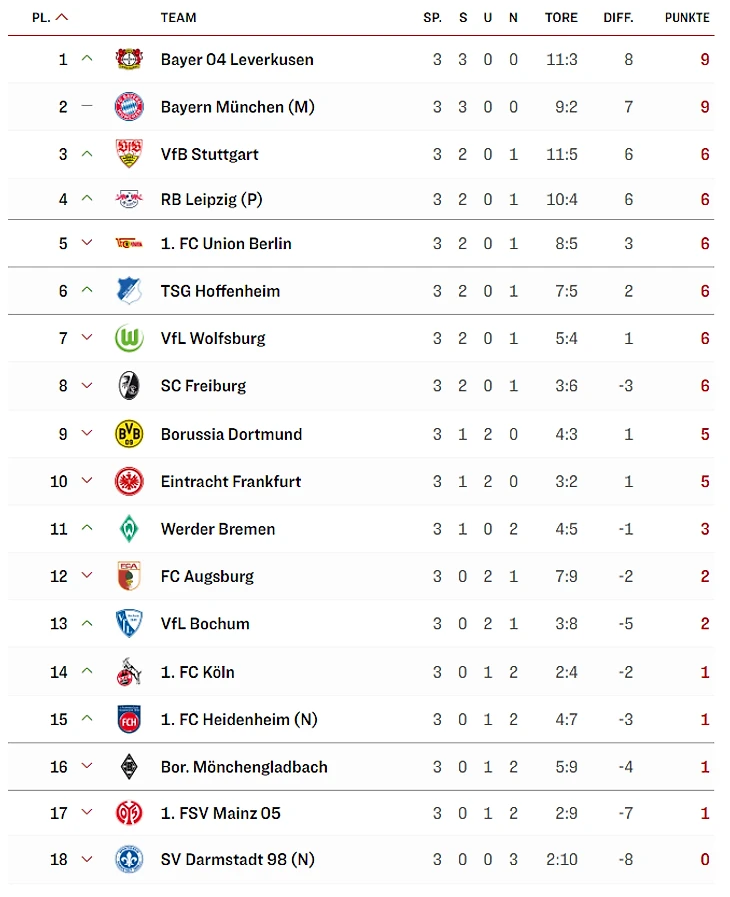Viewport: 730px width, 897px height.
Task: Click the Bayern München club logo
Action: tap(128, 106)
